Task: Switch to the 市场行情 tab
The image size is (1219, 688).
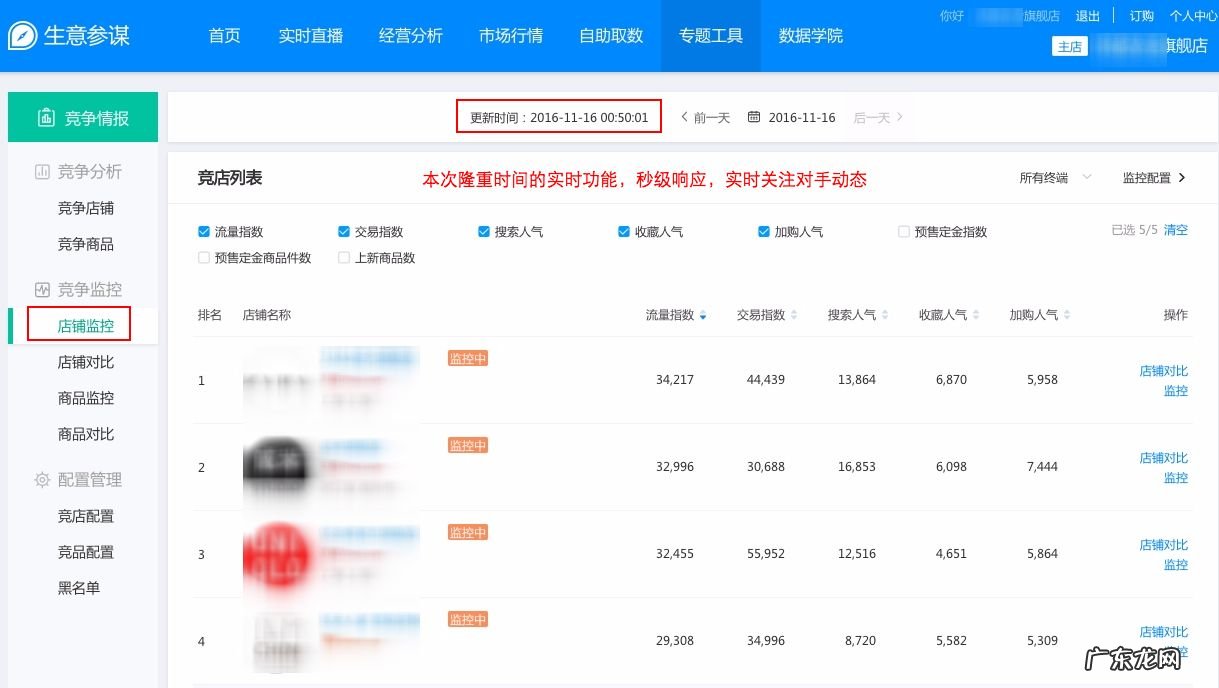Action: click(510, 35)
